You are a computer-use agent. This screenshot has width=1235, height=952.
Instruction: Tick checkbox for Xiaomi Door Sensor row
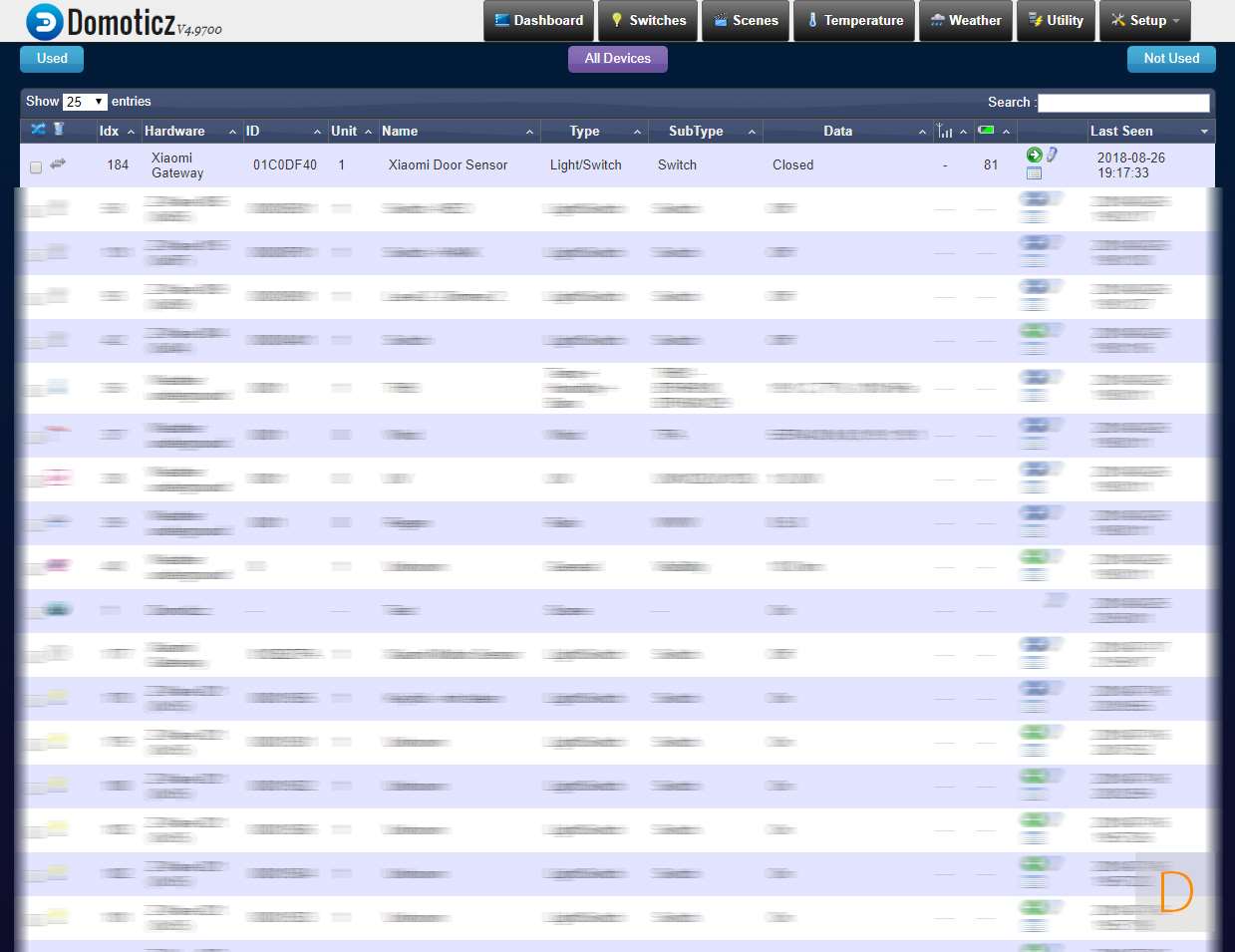point(36,167)
